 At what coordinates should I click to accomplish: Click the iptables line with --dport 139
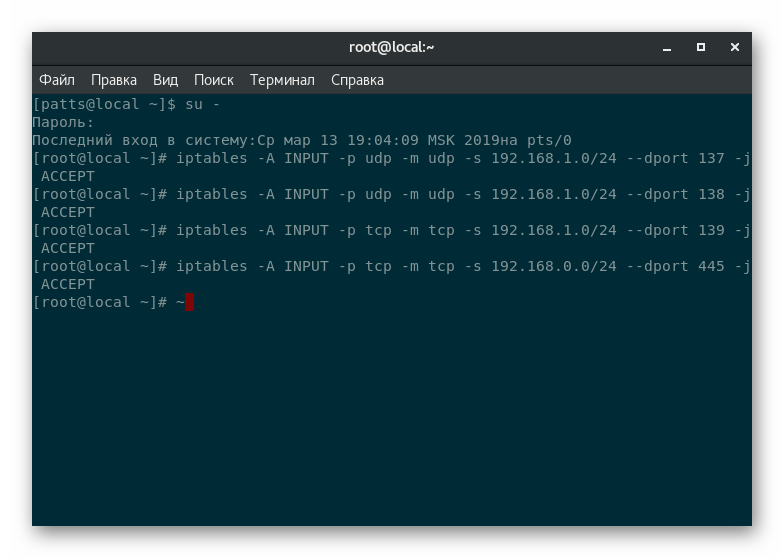pyautogui.click(x=392, y=230)
